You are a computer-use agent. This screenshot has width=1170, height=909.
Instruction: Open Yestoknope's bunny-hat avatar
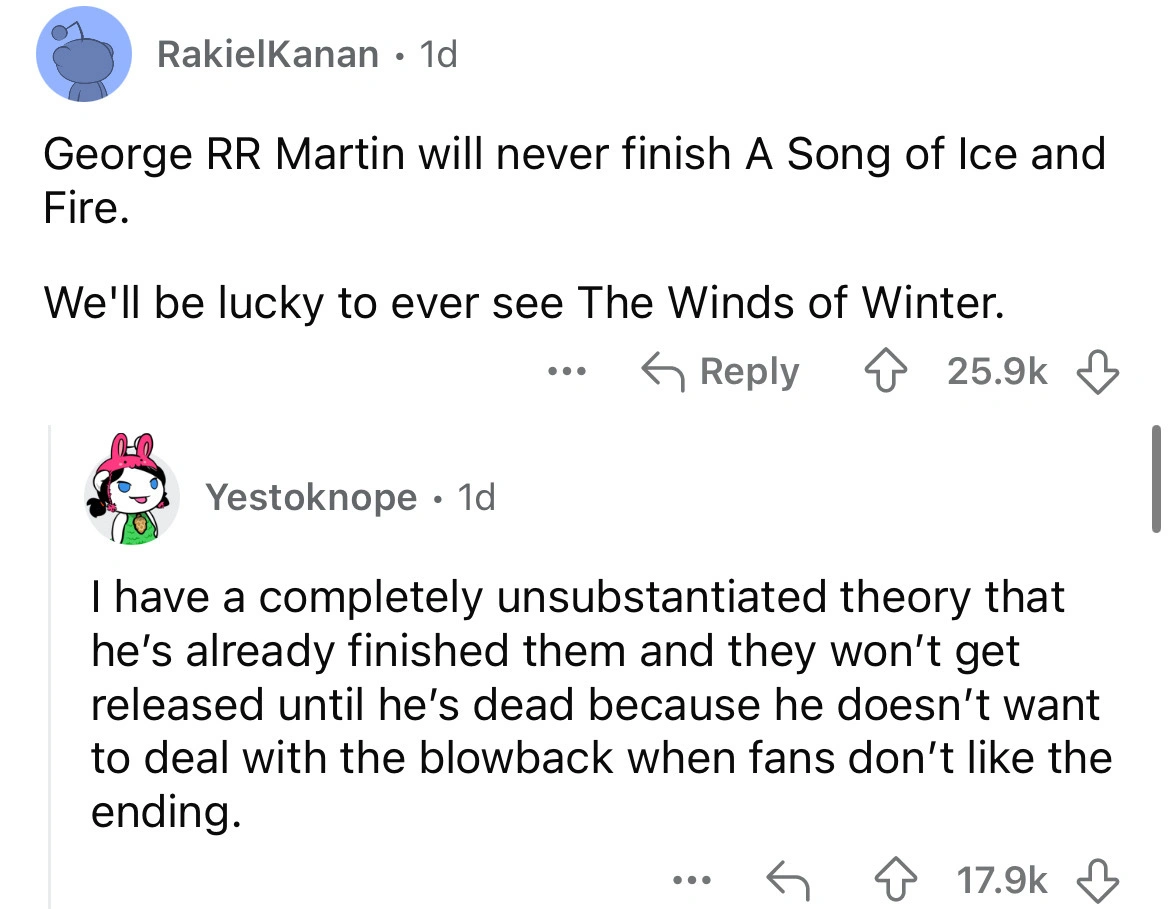[133, 497]
